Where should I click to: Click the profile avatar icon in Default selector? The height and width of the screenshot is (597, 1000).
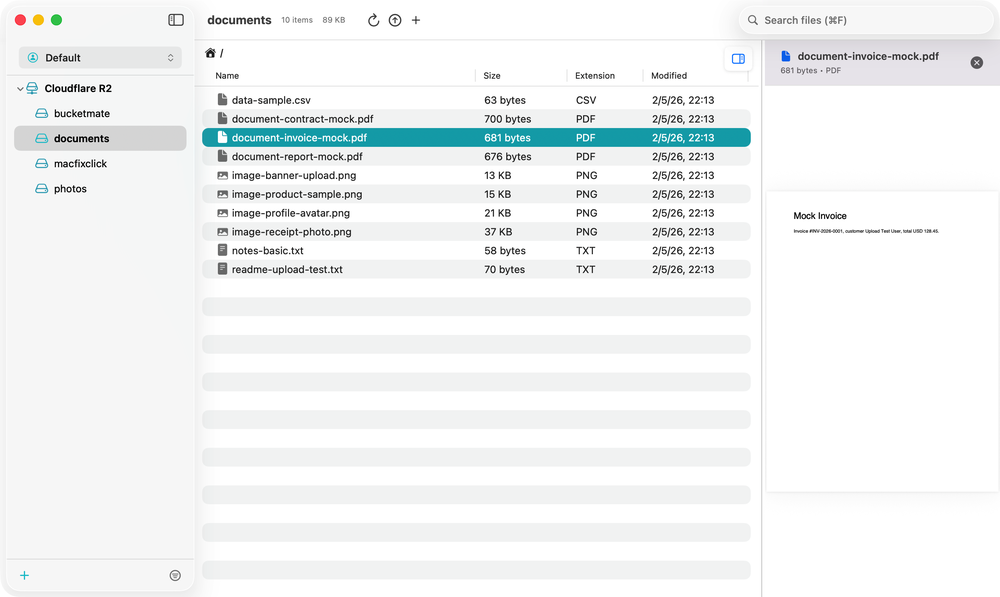click(33, 57)
